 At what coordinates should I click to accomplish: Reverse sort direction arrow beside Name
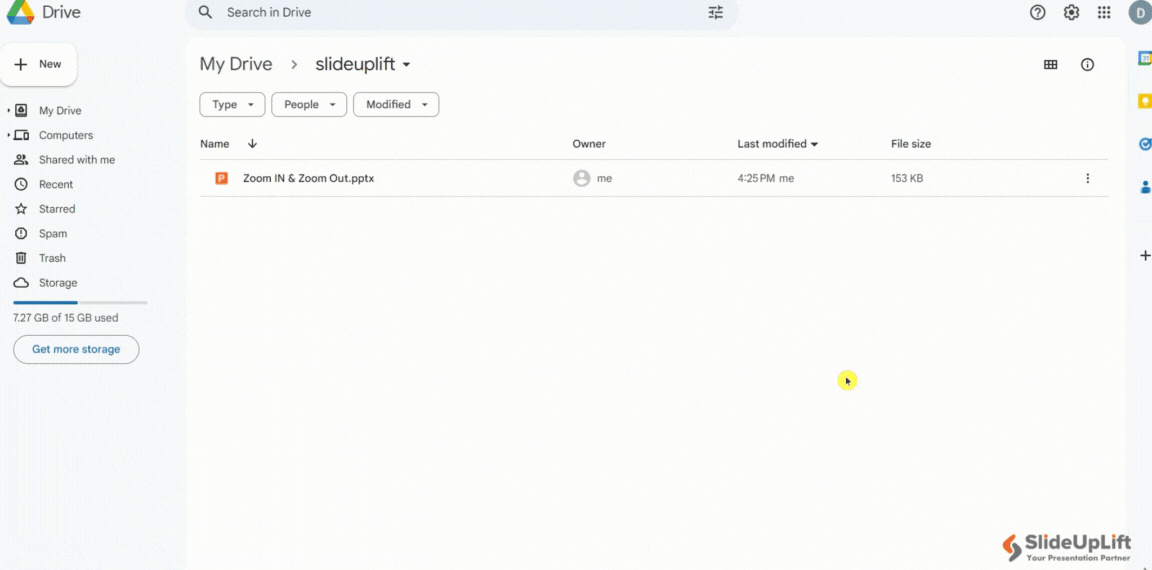click(252, 144)
